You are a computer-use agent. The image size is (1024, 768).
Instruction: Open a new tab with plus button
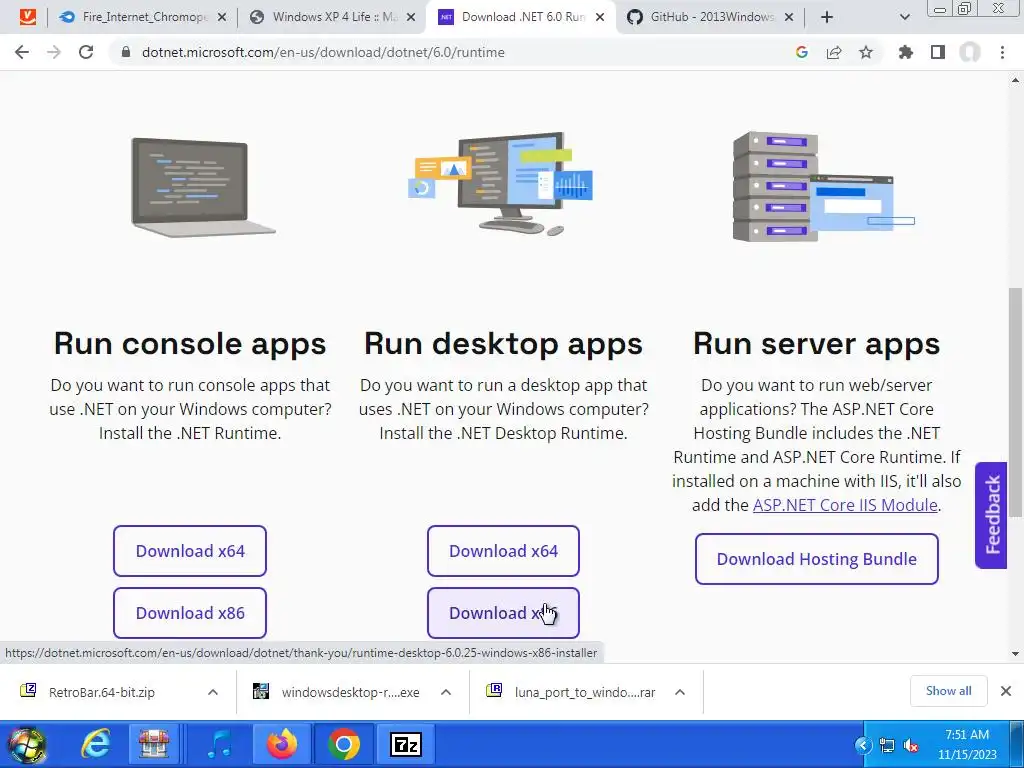[x=827, y=17]
